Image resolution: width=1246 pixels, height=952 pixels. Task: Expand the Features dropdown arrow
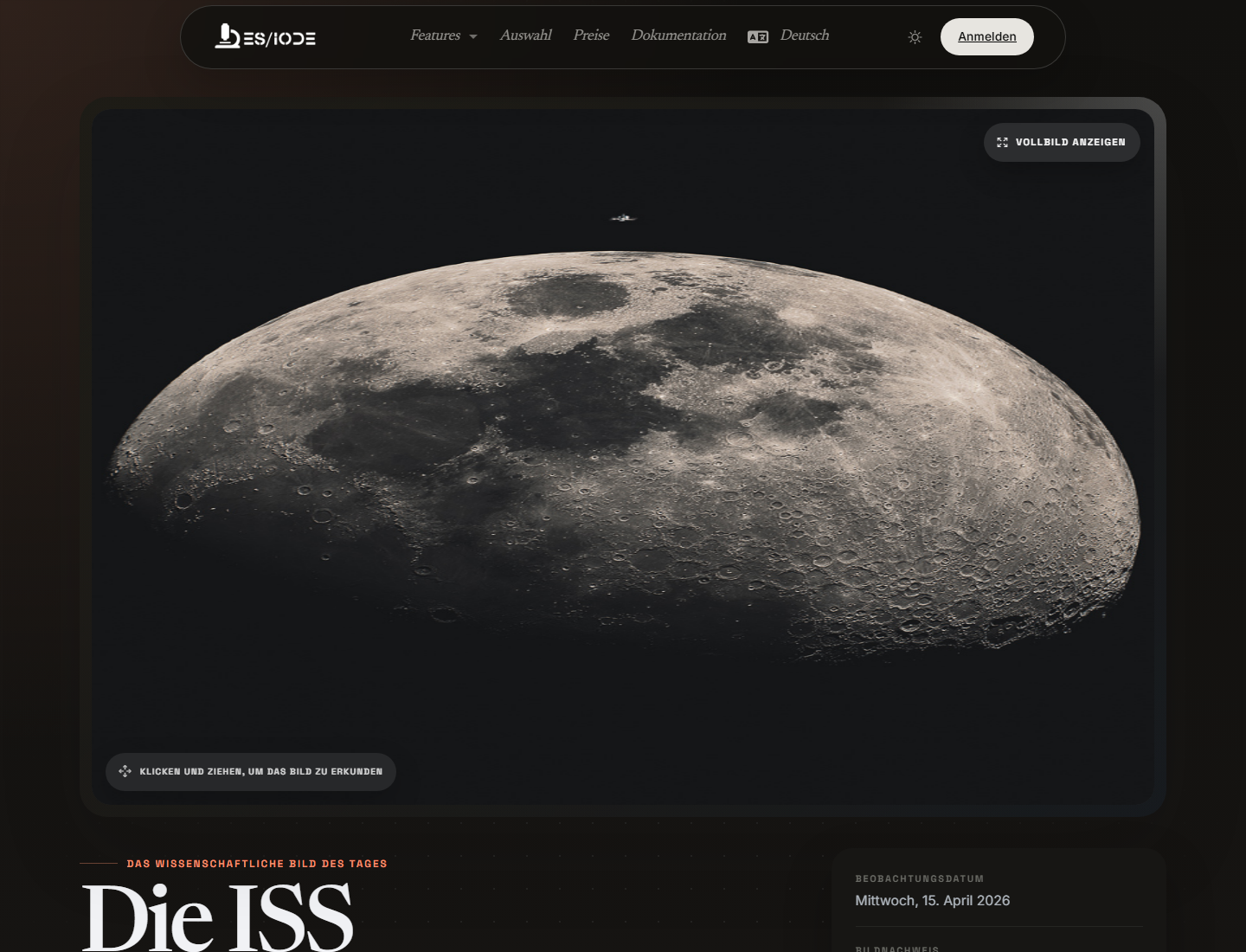pyautogui.click(x=473, y=36)
